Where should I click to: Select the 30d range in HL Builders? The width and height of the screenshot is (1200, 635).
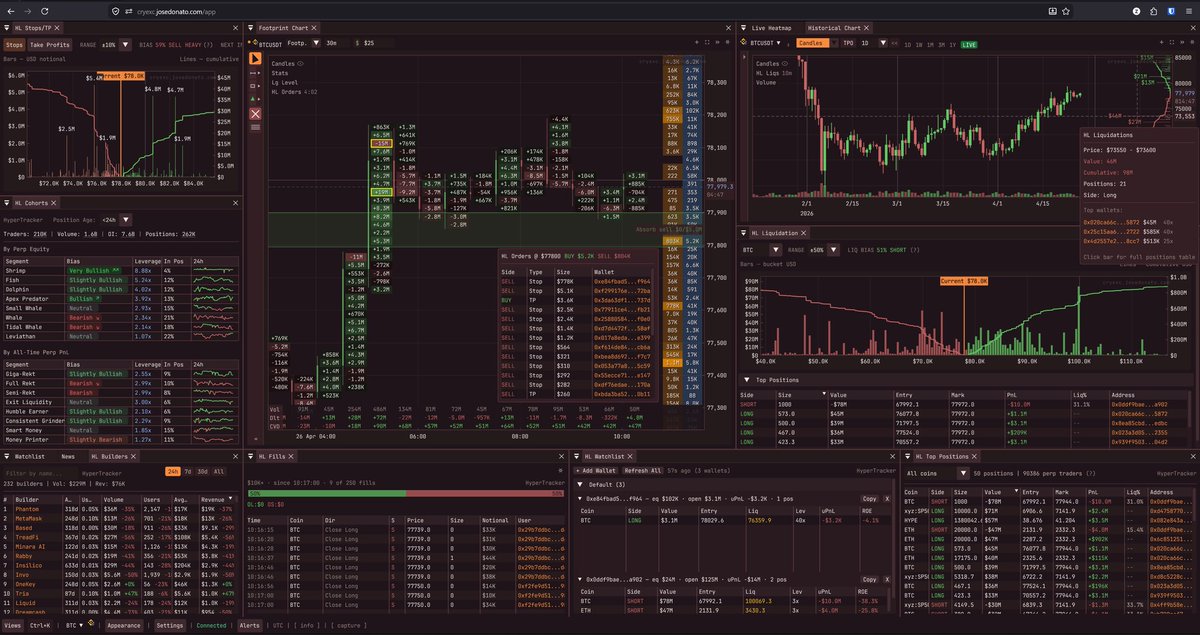point(202,471)
